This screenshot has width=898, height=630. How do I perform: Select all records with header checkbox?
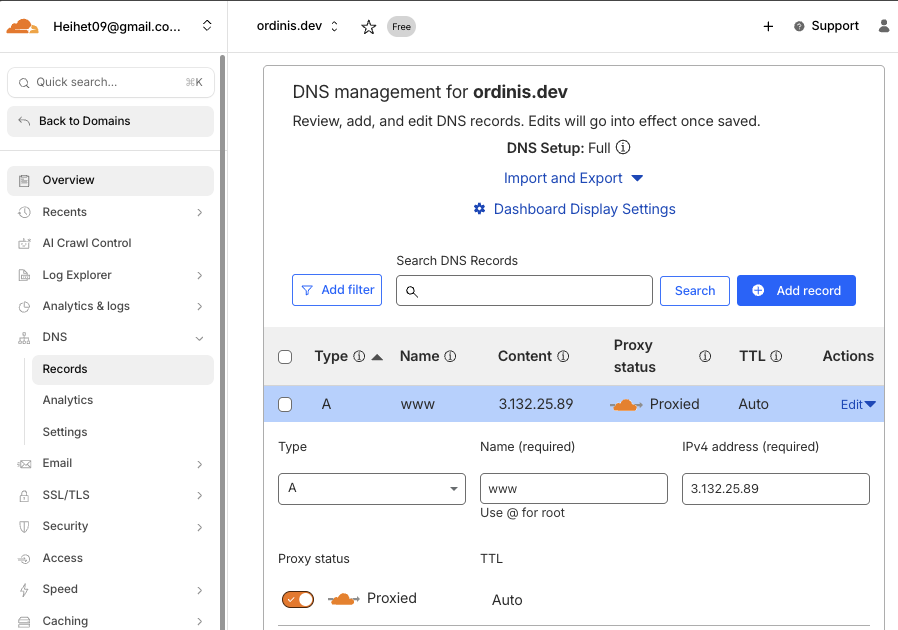point(285,357)
